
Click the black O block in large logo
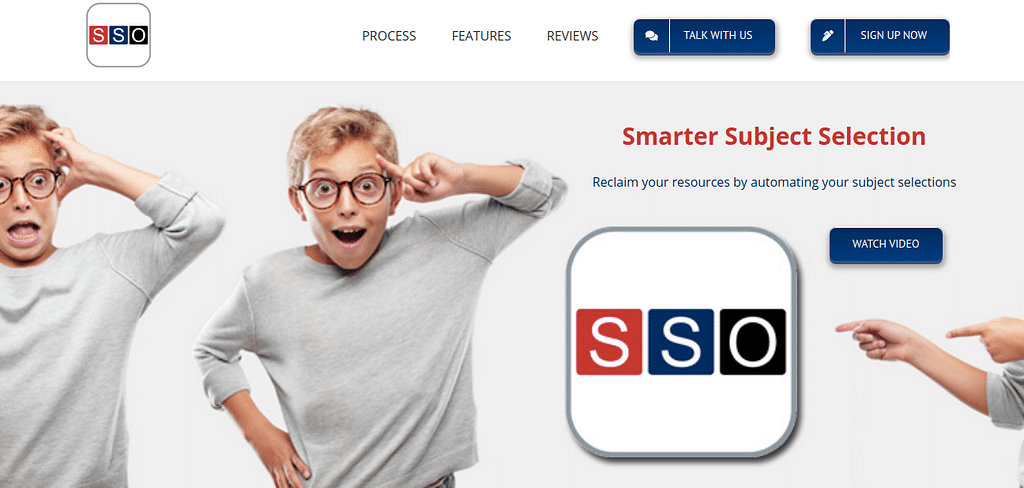pos(752,342)
